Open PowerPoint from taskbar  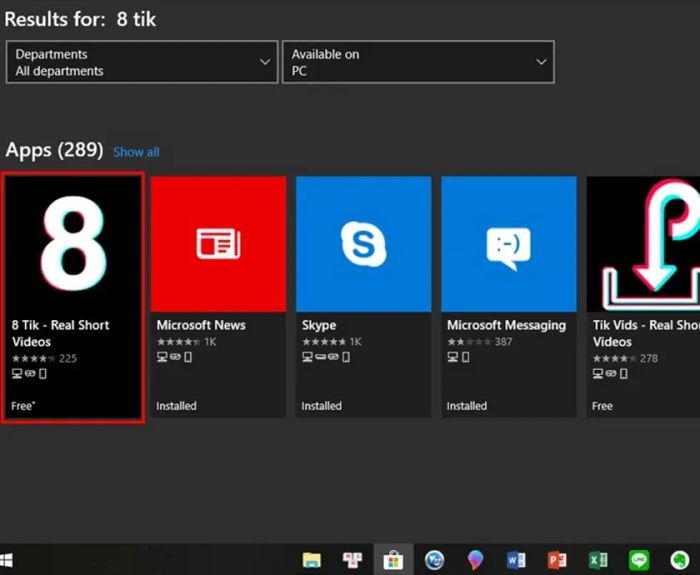[x=557, y=560]
